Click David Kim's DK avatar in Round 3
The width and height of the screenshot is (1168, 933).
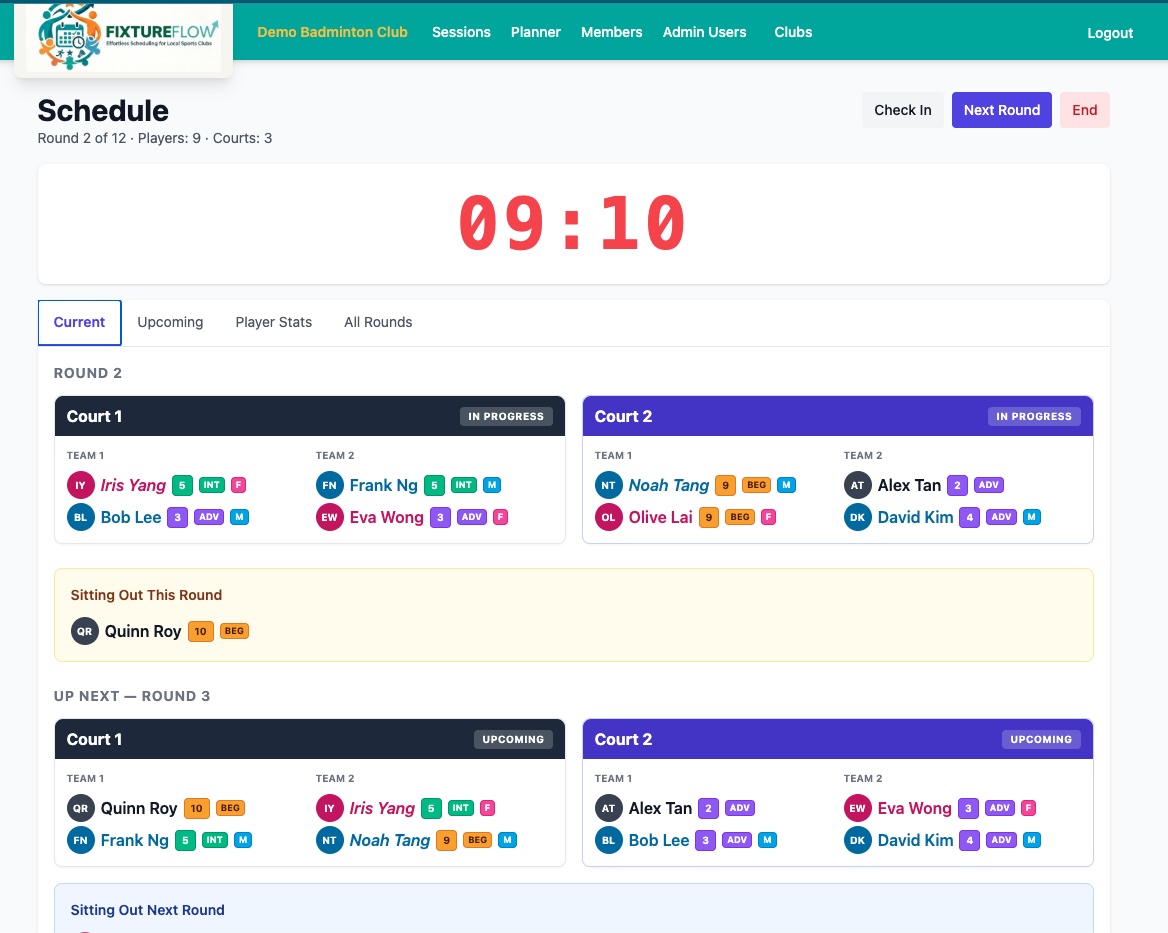(x=857, y=840)
